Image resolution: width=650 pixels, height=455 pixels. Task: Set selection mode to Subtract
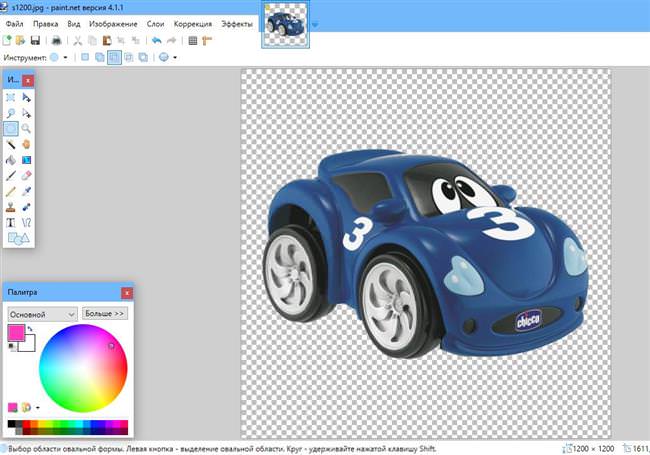pyautogui.click(x=114, y=57)
